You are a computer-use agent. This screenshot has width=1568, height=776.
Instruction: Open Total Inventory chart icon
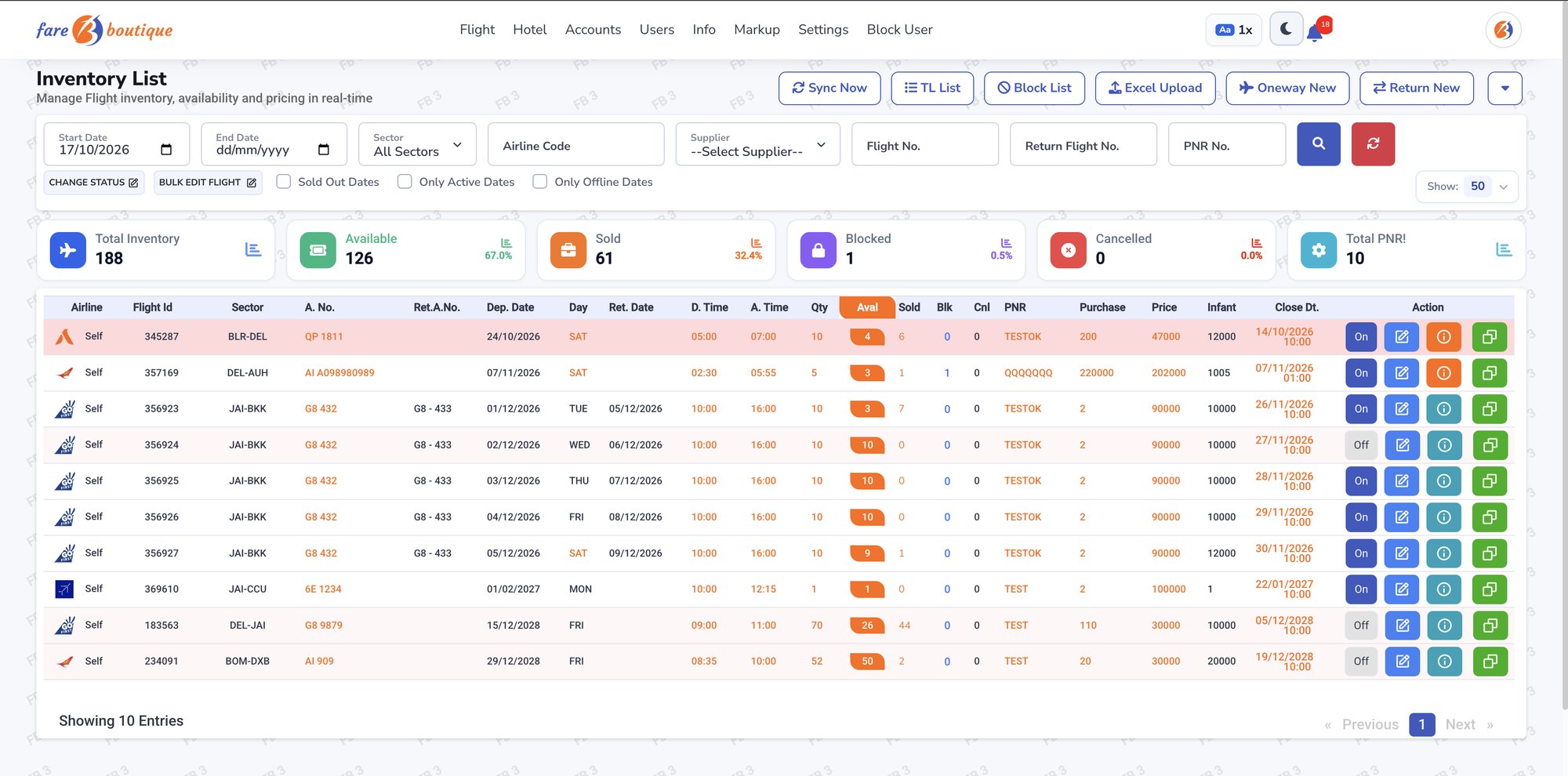(x=252, y=249)
